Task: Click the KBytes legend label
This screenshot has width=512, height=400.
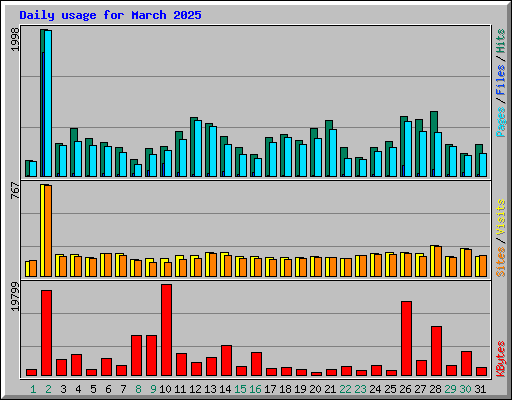Action: 501,359
